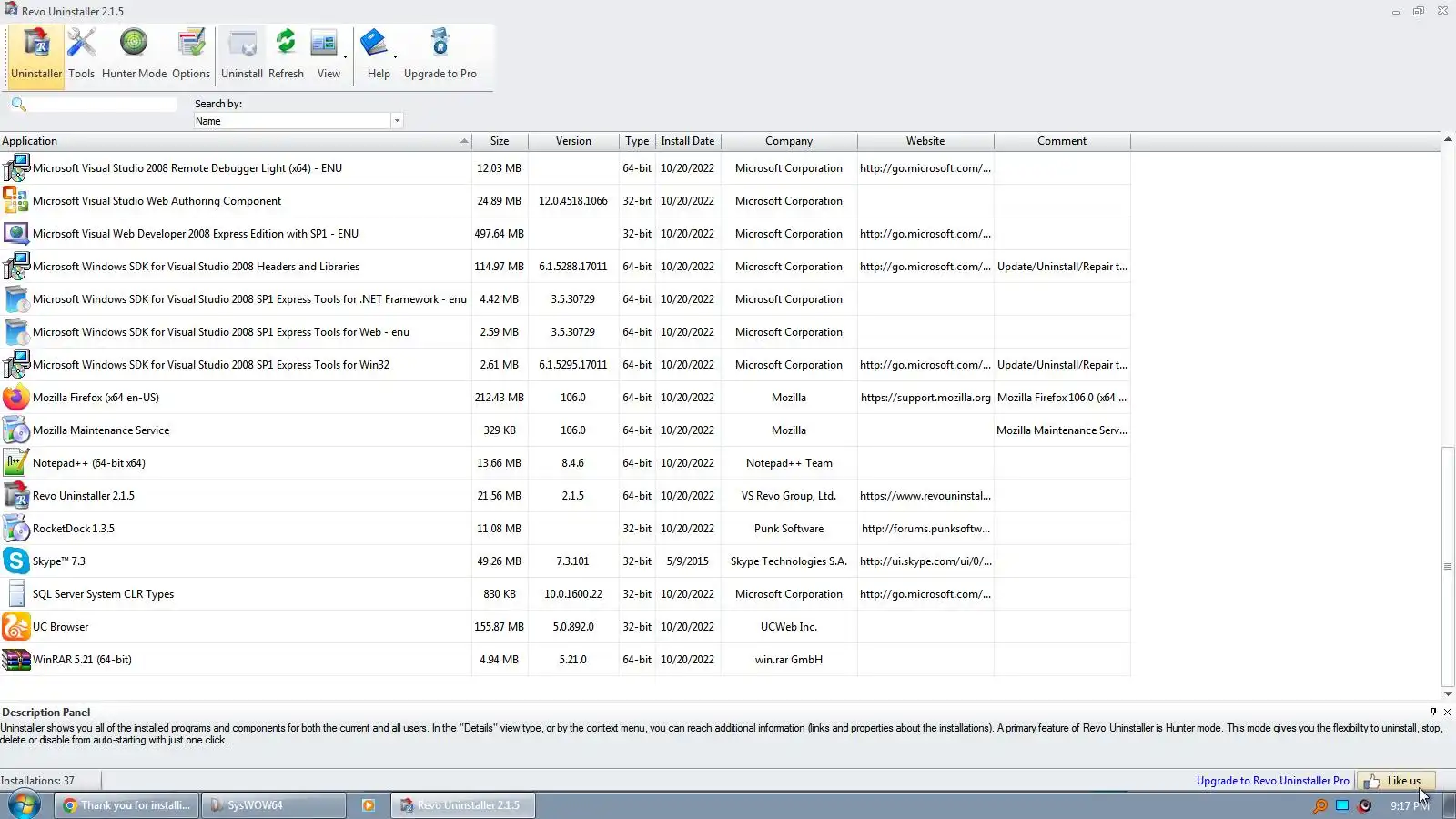The height and width of the screenshot is (819, 1456).
Task: Click WinRAR size '4.94 MB' cell
Action: [500, 660]
